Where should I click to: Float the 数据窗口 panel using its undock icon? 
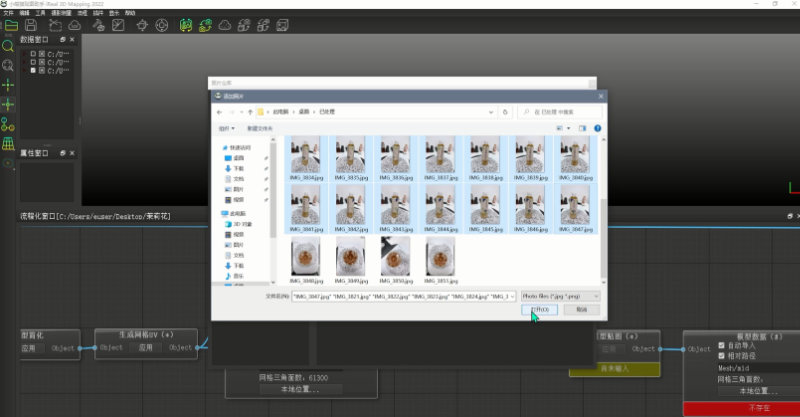tap(63, 39)
